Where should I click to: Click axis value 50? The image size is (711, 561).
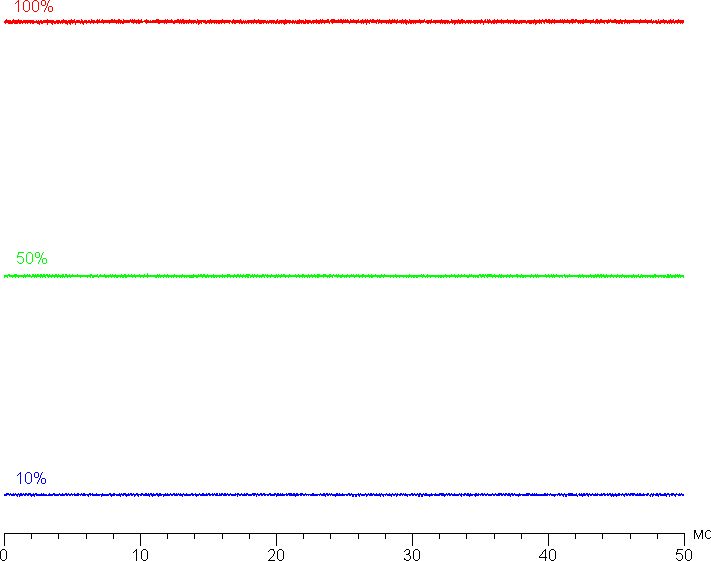(x=684, y=555)
